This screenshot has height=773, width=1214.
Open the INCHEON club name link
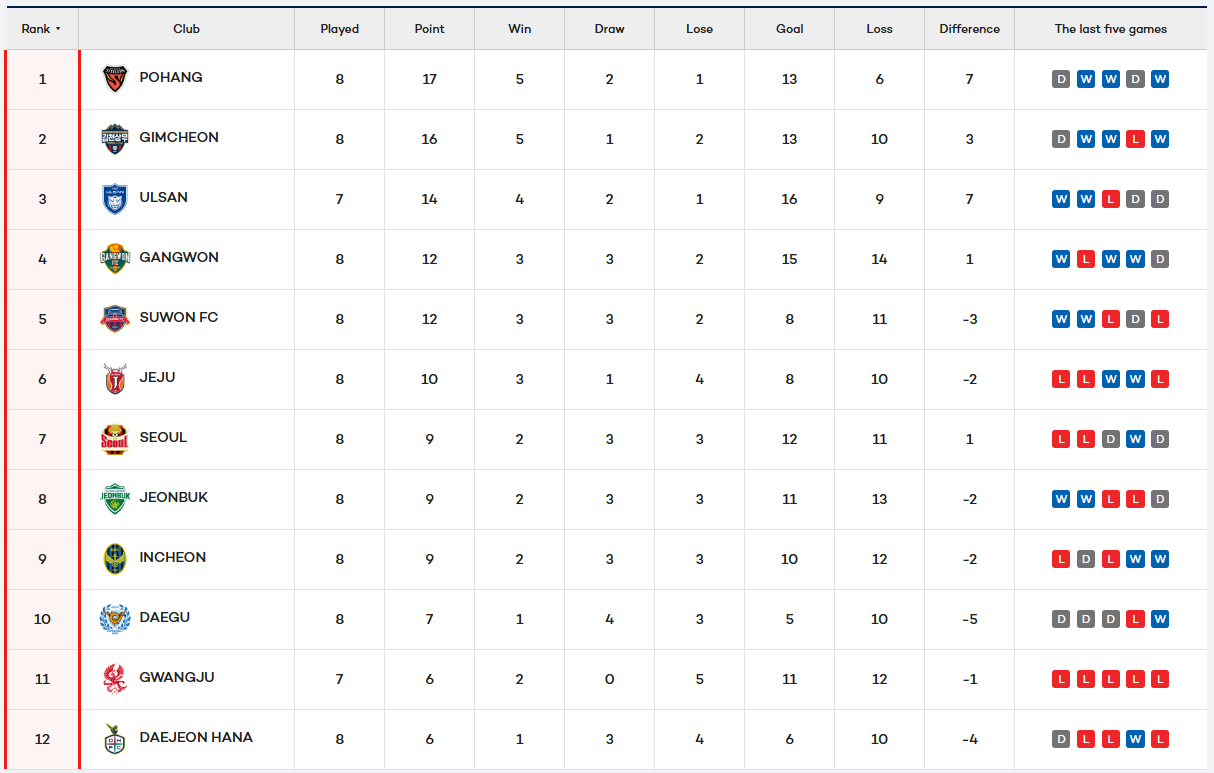tap(173, 557)
